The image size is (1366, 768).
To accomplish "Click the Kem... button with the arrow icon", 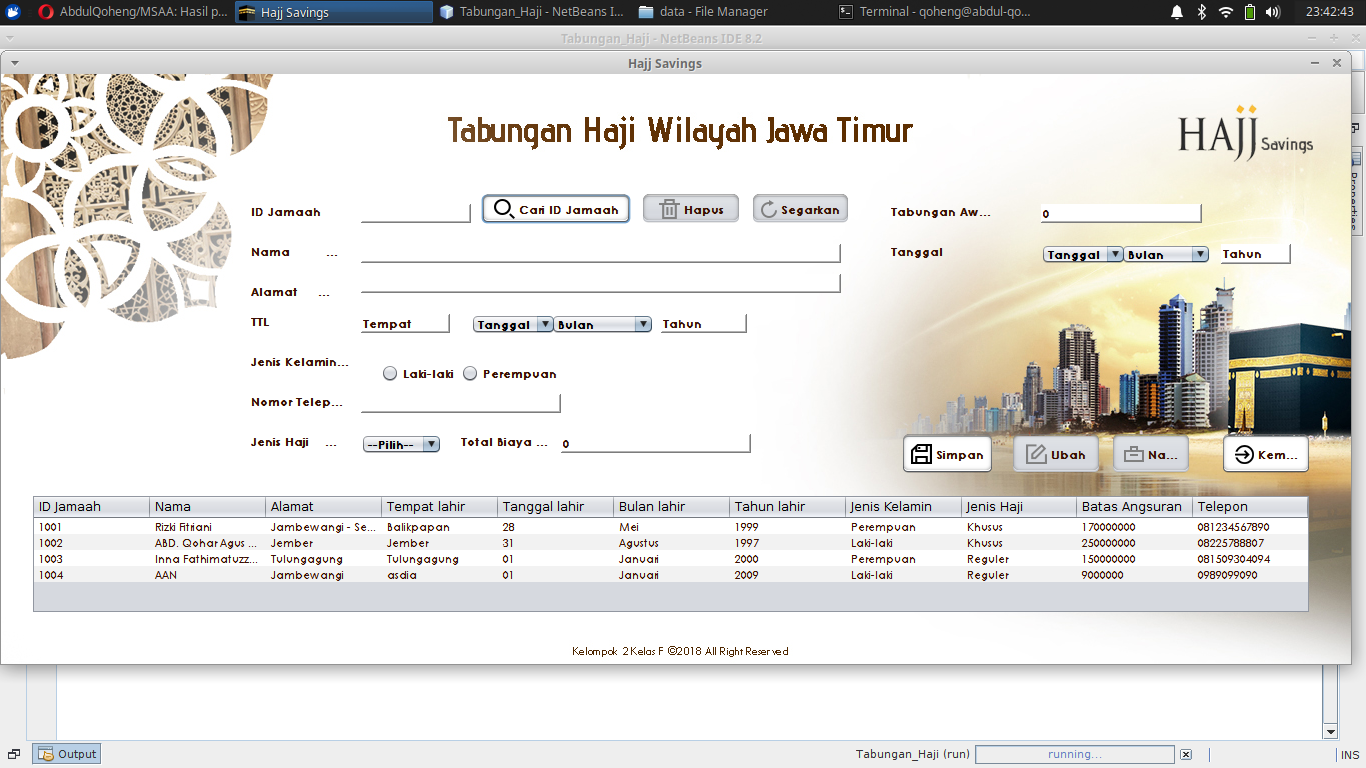I will (1266, 454).
